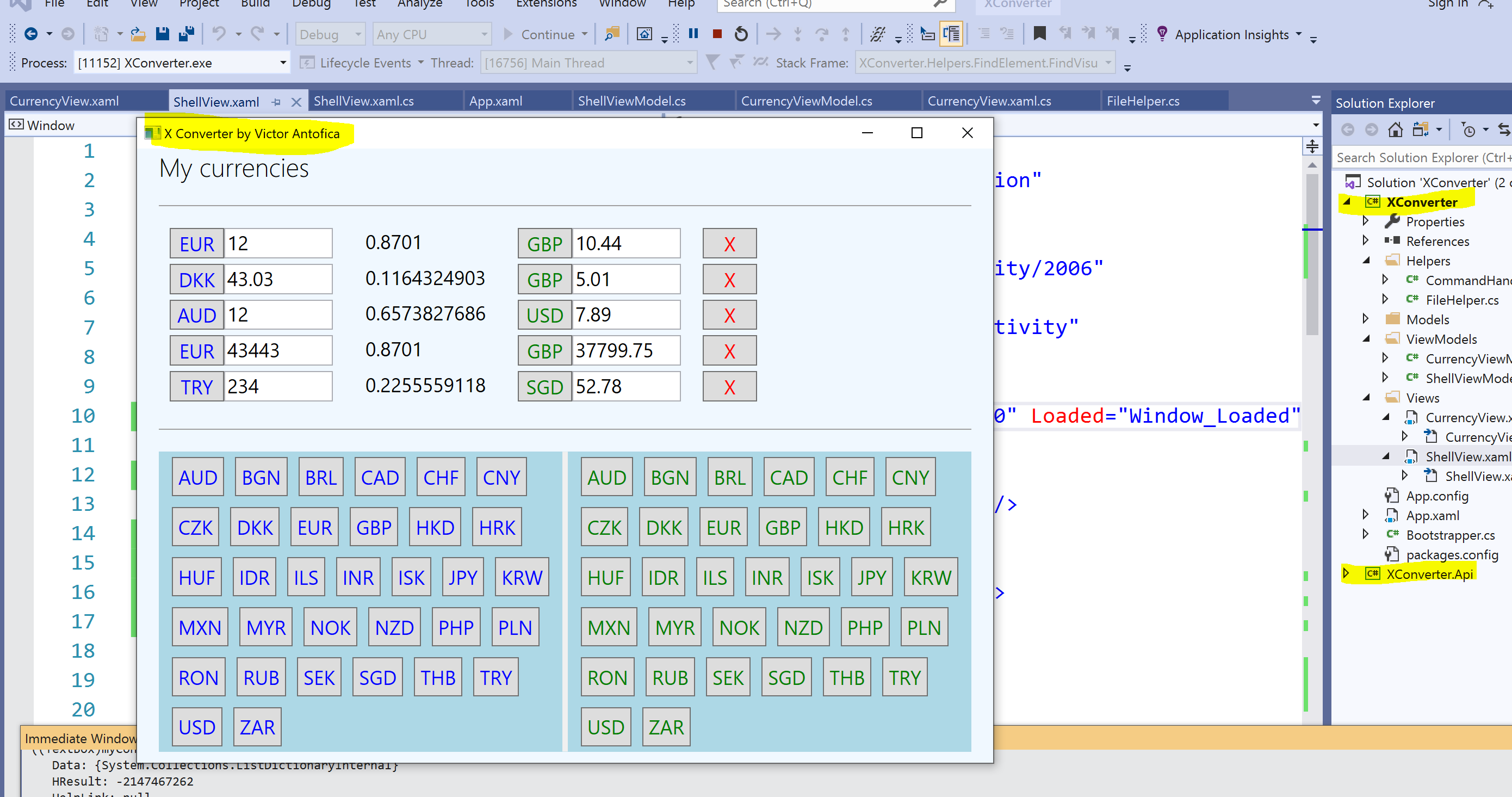Open the Stack Frame dropdown

tap(1107, 62)
